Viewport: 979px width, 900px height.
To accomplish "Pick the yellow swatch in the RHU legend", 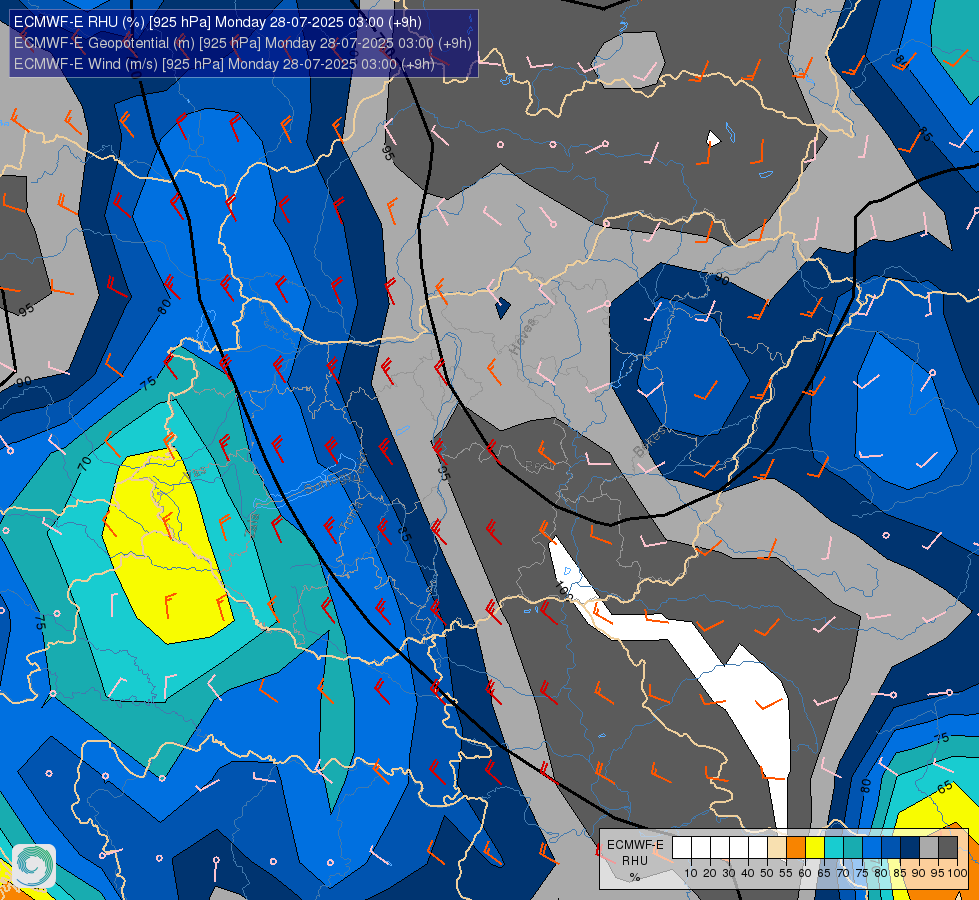I will click(815, 848).
